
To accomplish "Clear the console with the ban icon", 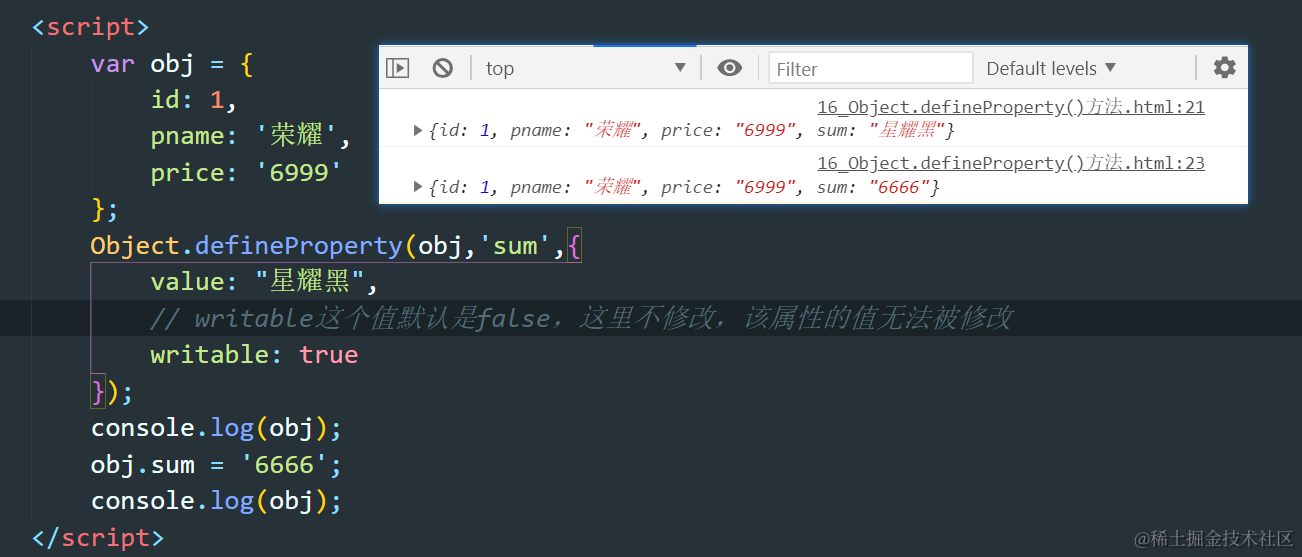I will tap(443, 68).
